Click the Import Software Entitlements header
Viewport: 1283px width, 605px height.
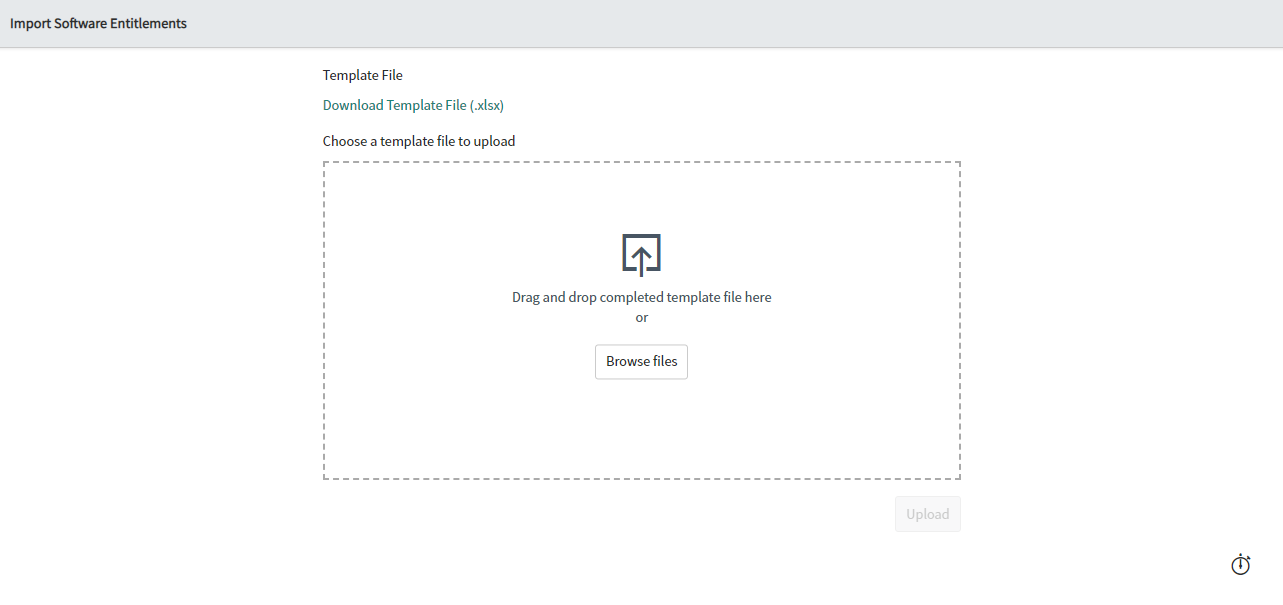[98, 22]
